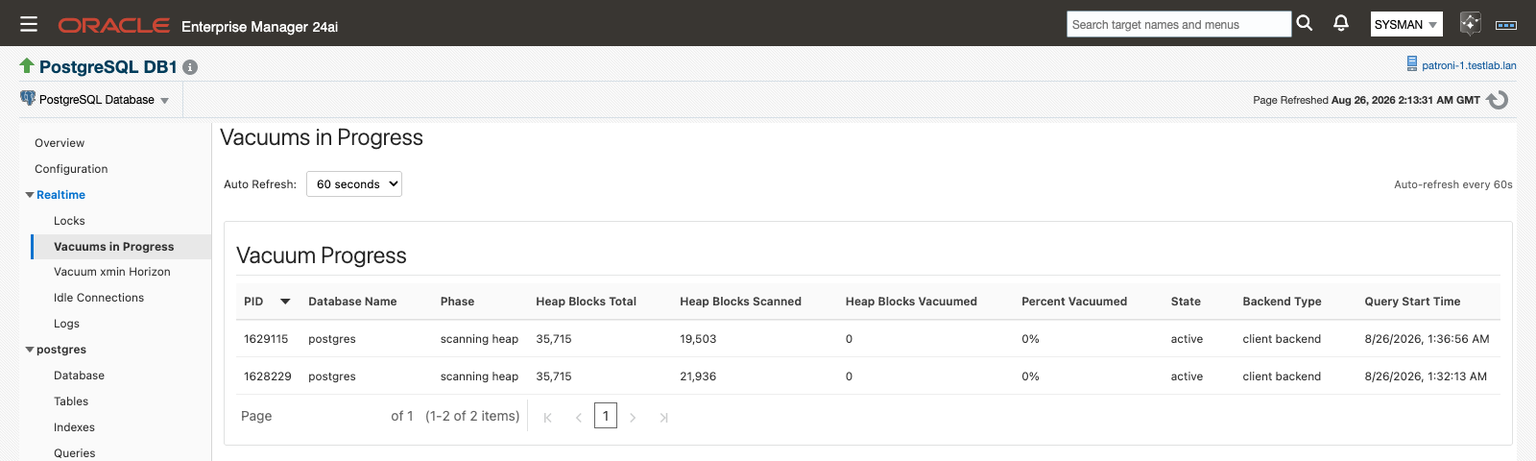Go to previous page of table

click(578, 417)
